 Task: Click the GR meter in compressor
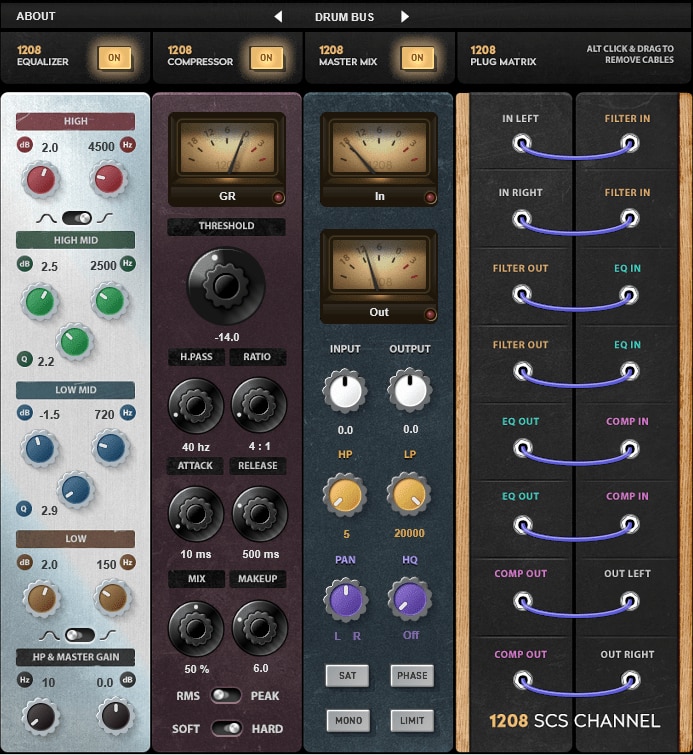(x=227, y=149)
